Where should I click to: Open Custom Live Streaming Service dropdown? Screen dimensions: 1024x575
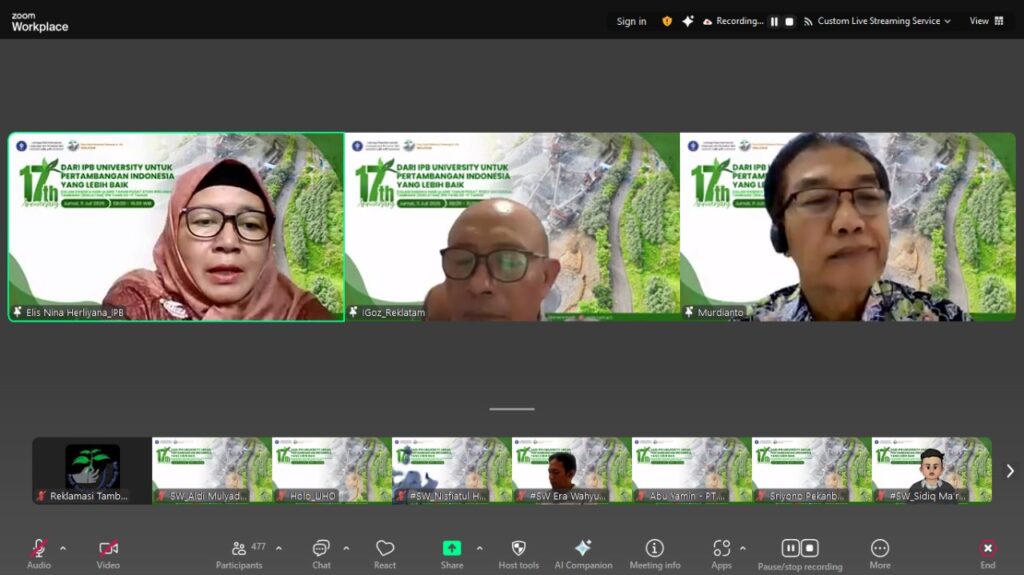click(x=884, y=21)
